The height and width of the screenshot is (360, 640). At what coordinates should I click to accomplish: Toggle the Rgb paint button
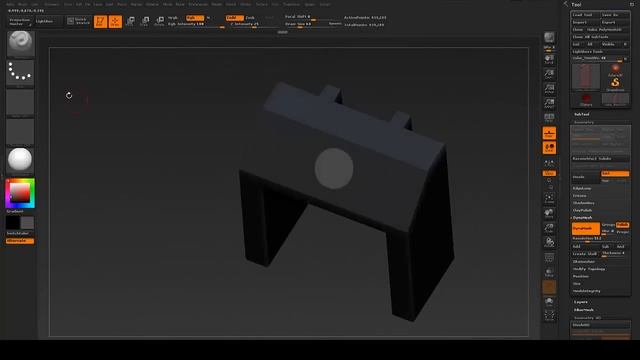tap(195, 18)
